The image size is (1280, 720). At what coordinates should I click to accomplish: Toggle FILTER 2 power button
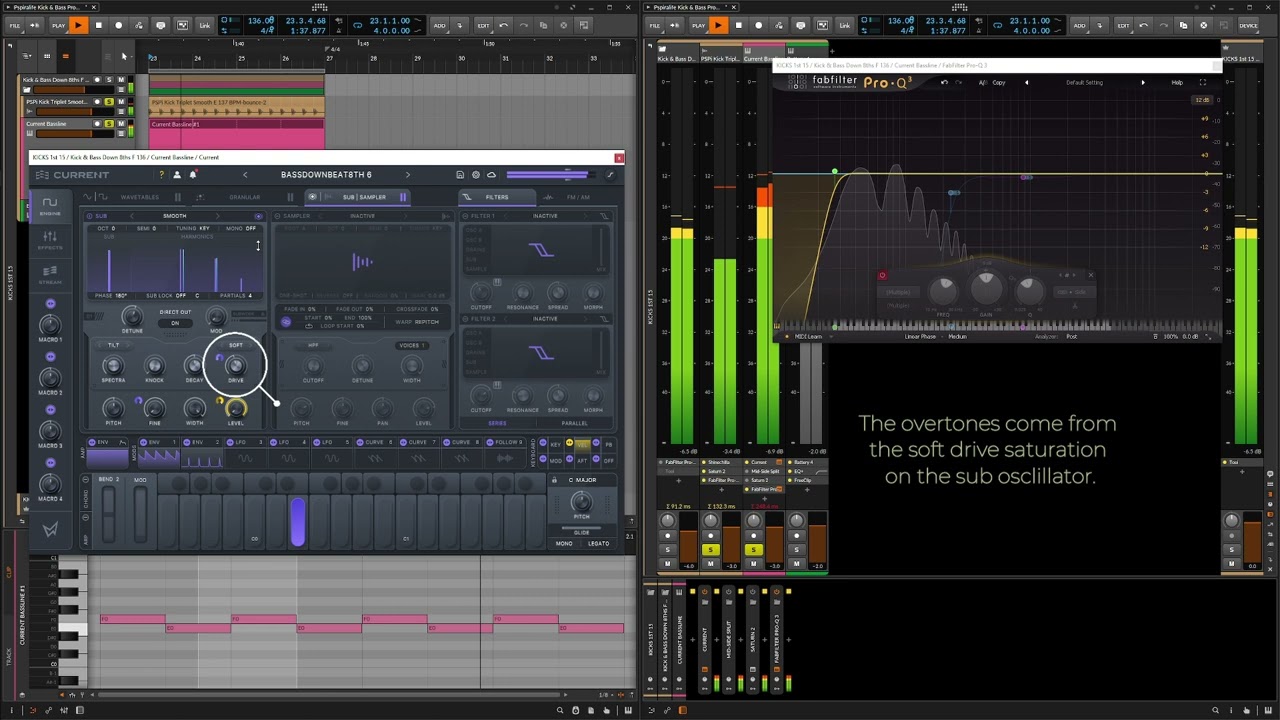point(466,319)
